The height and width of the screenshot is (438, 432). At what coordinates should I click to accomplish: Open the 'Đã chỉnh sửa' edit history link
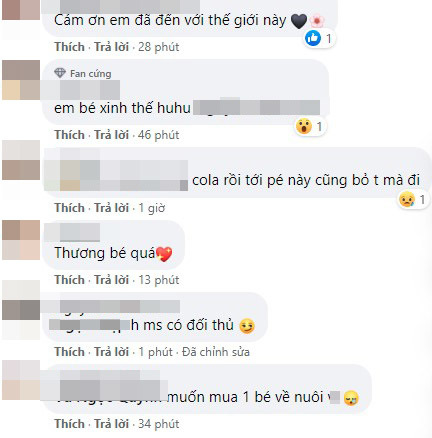coord(216,352)
